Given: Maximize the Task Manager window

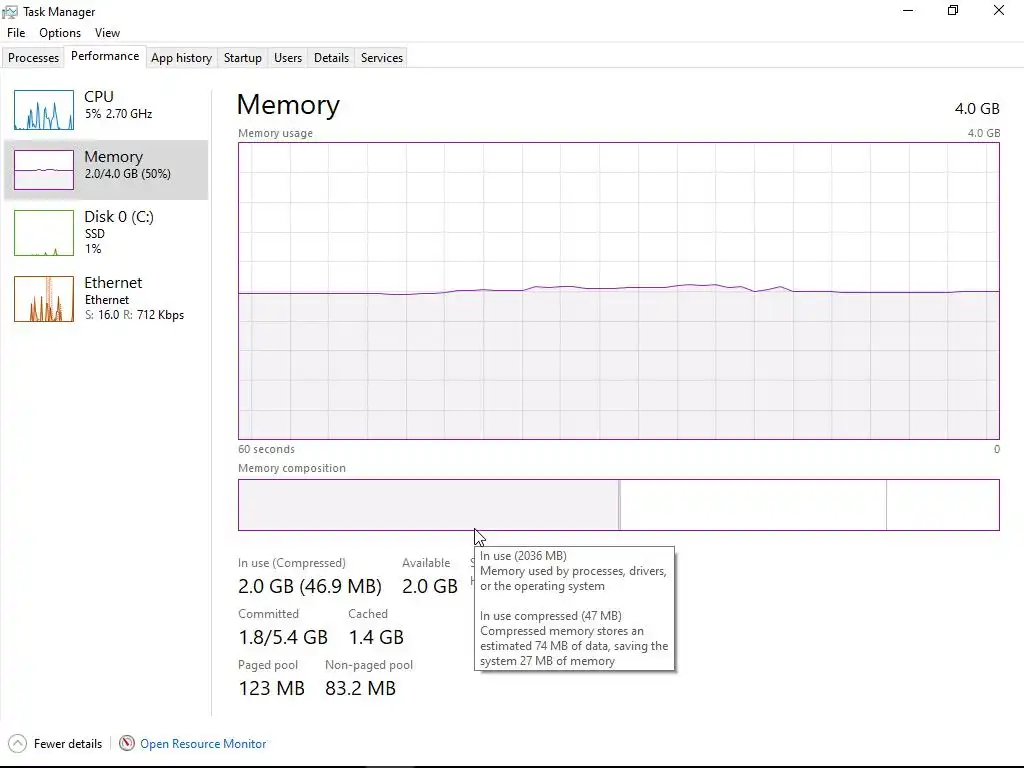Looking at the screenshot, I should coord(953,11).
